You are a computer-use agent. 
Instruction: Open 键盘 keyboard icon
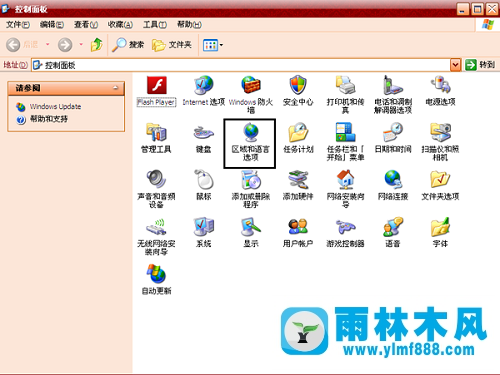coord(204,138)
